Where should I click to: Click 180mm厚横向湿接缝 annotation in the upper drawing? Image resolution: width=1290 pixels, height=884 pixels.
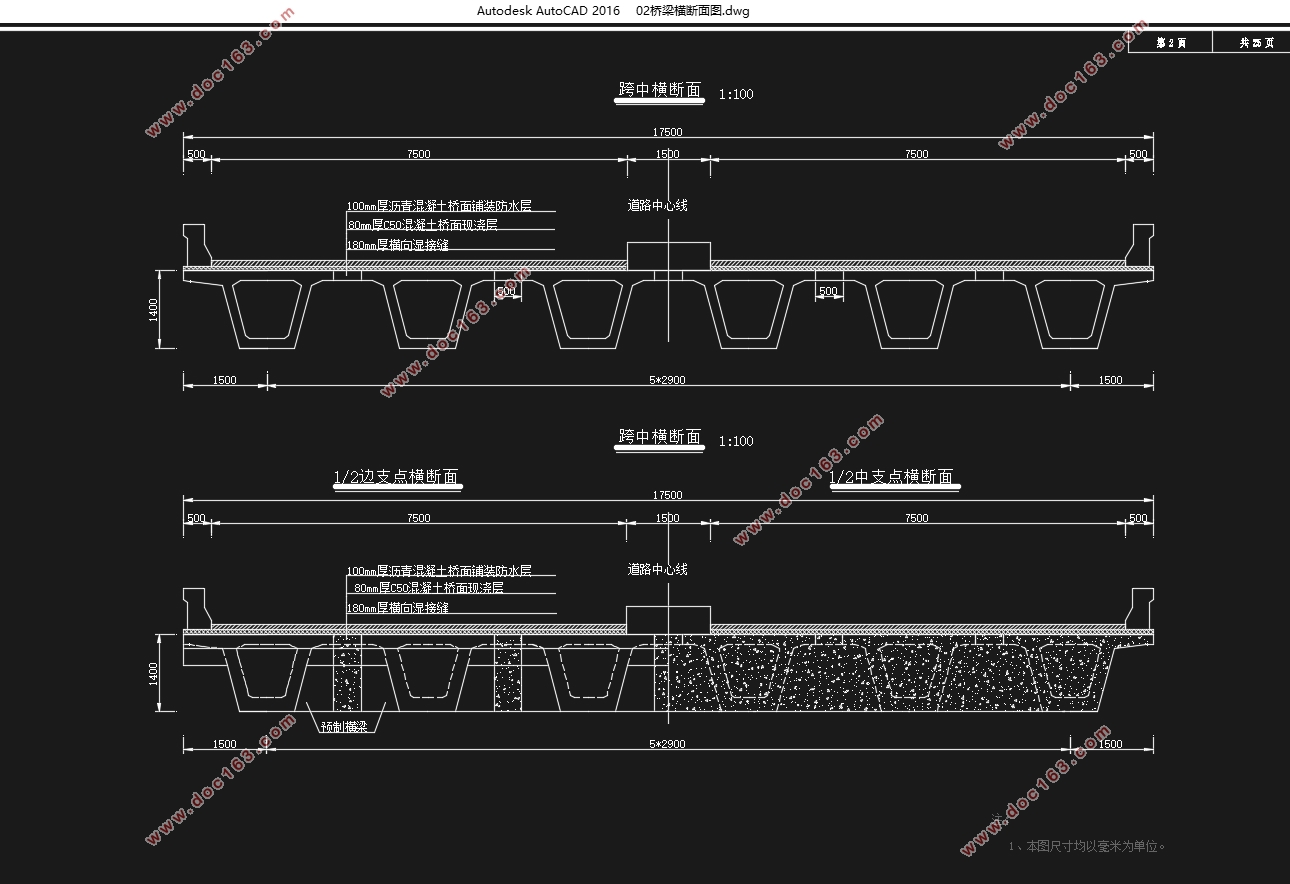[397, 244]
